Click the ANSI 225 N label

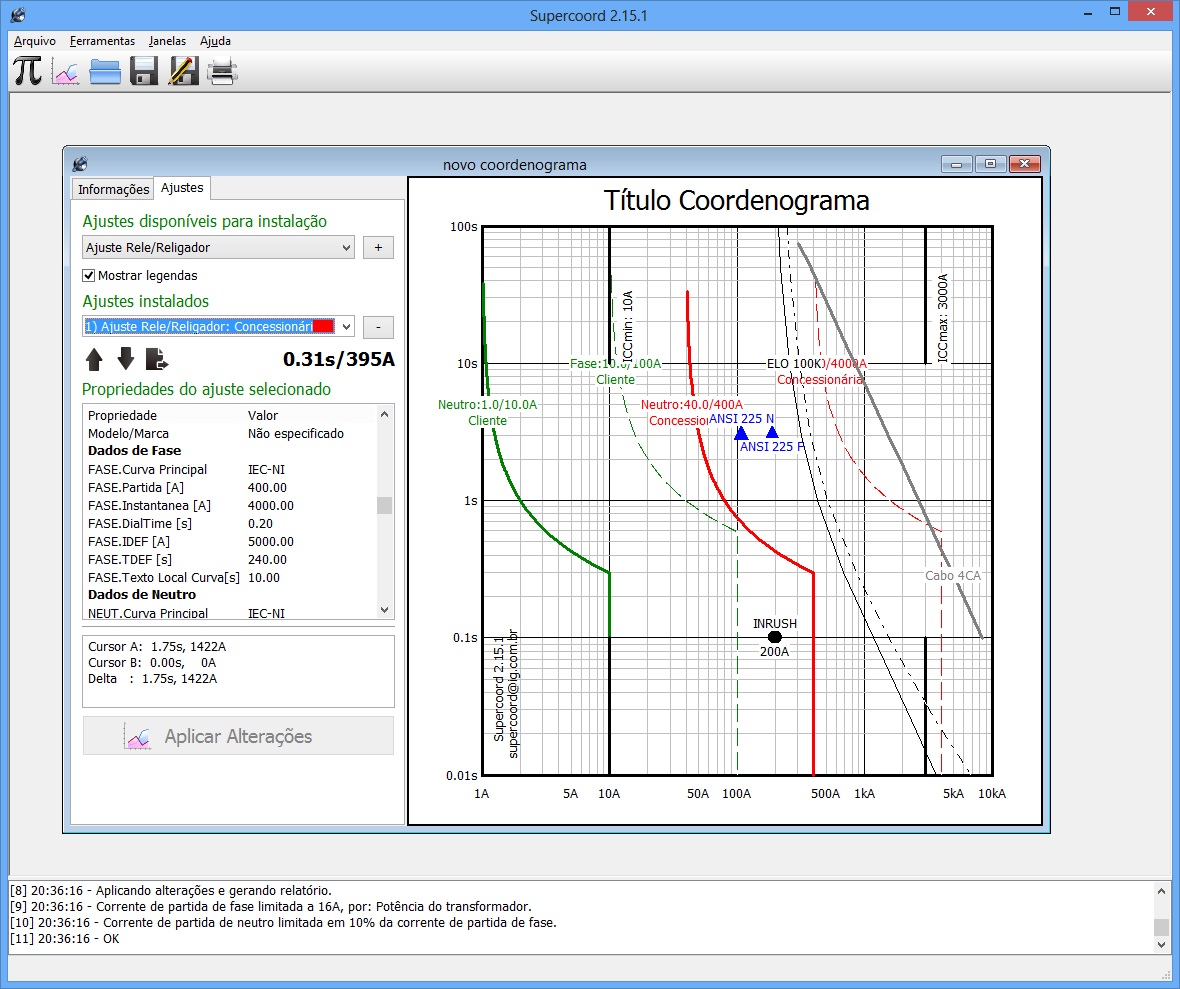coord(741,419)
